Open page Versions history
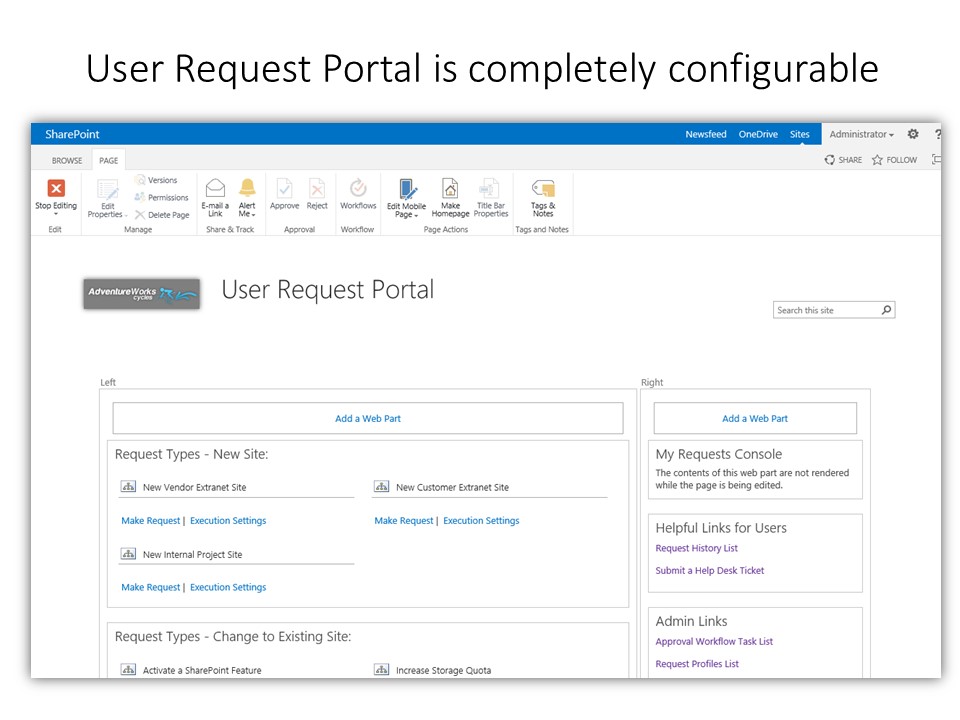Image resolution: width=960 pixels, height=720 pixels. [x=156, y=180]
